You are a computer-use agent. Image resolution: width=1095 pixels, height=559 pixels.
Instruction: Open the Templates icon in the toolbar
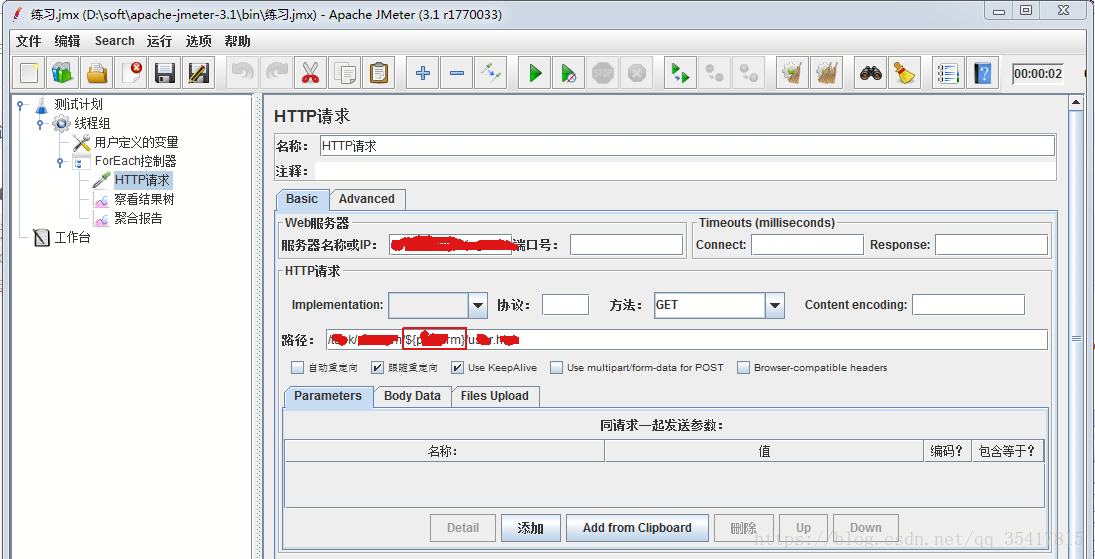[62, 73]
